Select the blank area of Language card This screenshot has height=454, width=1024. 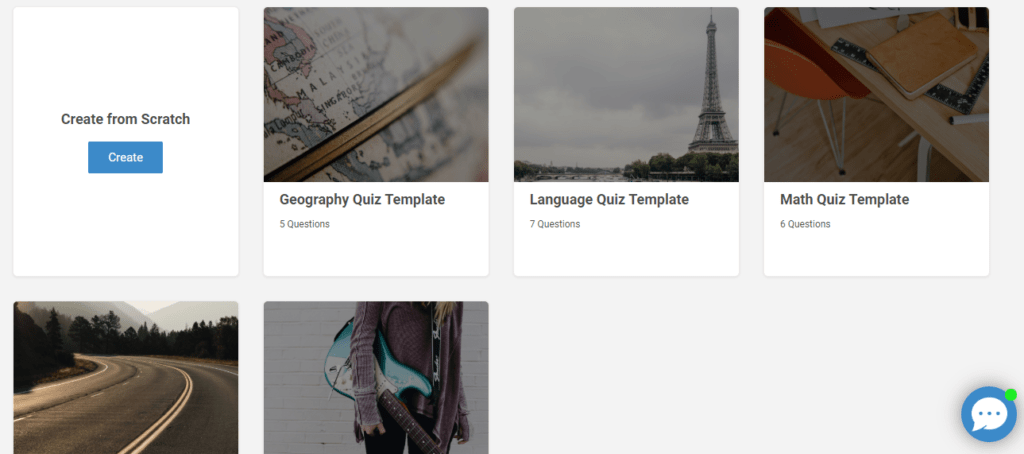tap(626, 253)
